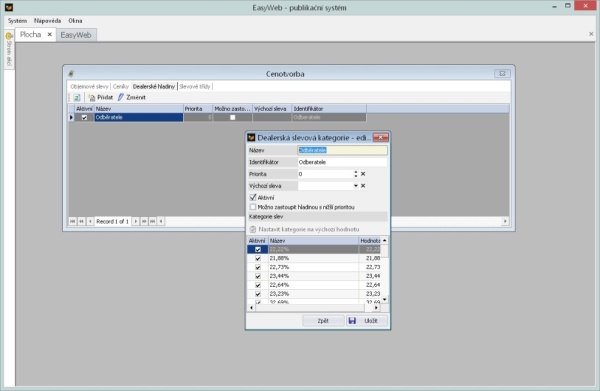This screenshot has width=600, height=391.
Task: Enable Možno zastoupit hladinou s nižší prioritou
Action: pyautogui.click(x=253, y=207)
